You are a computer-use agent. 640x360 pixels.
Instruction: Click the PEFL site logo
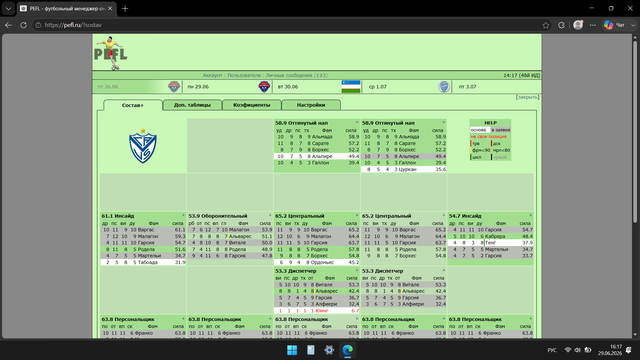(110, 53)
